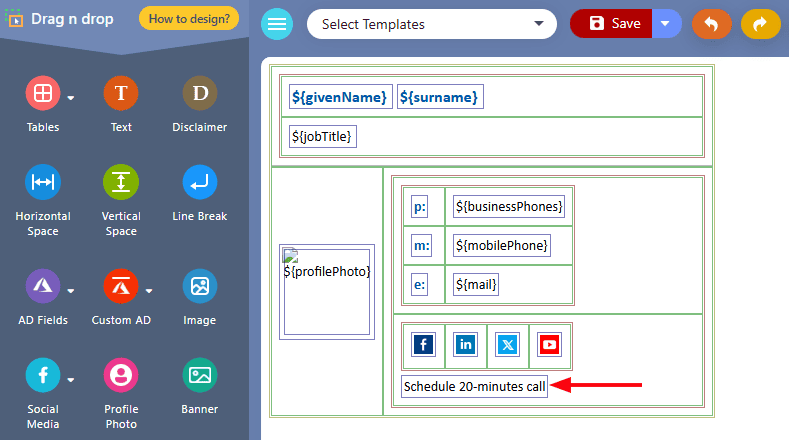Screen dimensions: 789x440
Task: Select the Text tool icon
Action: coord(121,93)
